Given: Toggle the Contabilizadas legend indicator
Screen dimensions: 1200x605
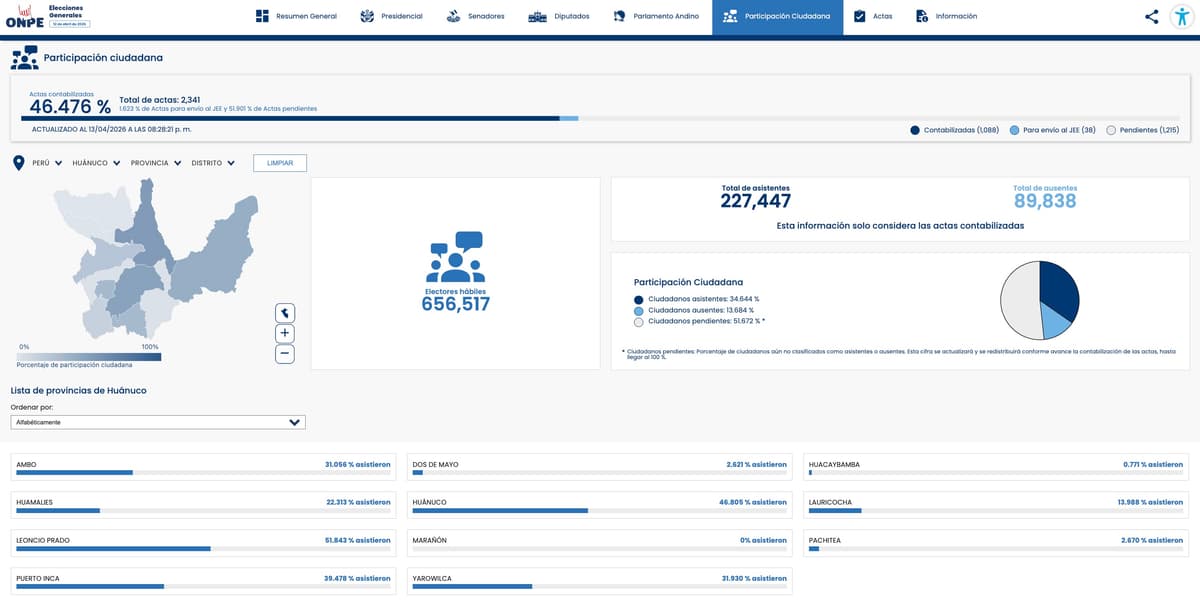Looking at the screenshot, I should click(915, 130).
